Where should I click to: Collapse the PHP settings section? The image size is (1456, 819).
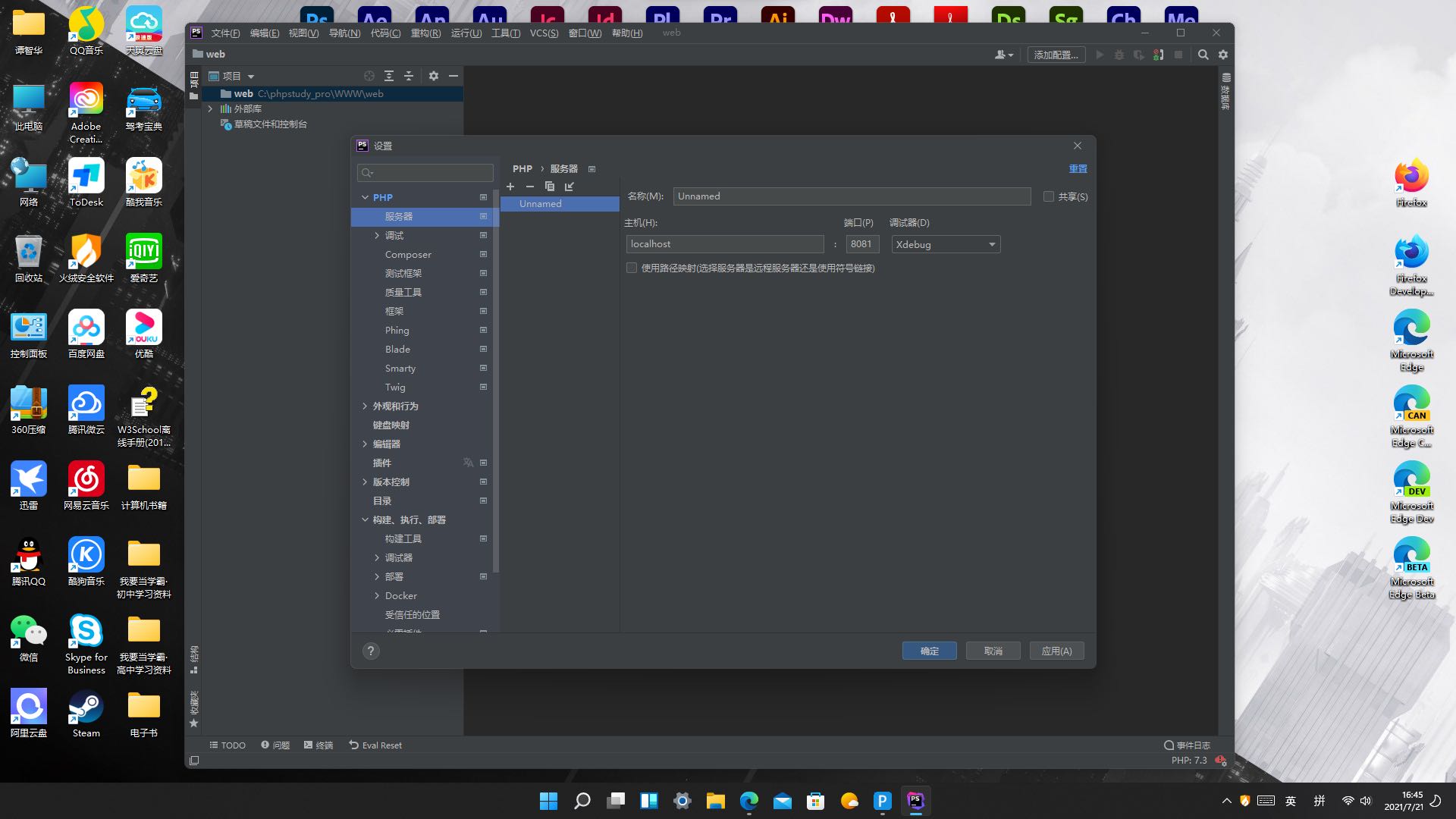point(365,197)
